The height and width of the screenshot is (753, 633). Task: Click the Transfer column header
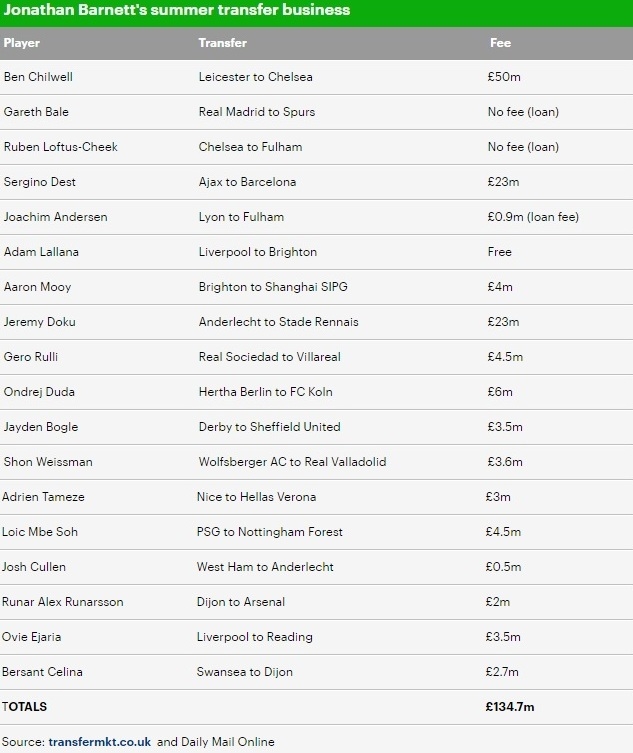[222, 43]
